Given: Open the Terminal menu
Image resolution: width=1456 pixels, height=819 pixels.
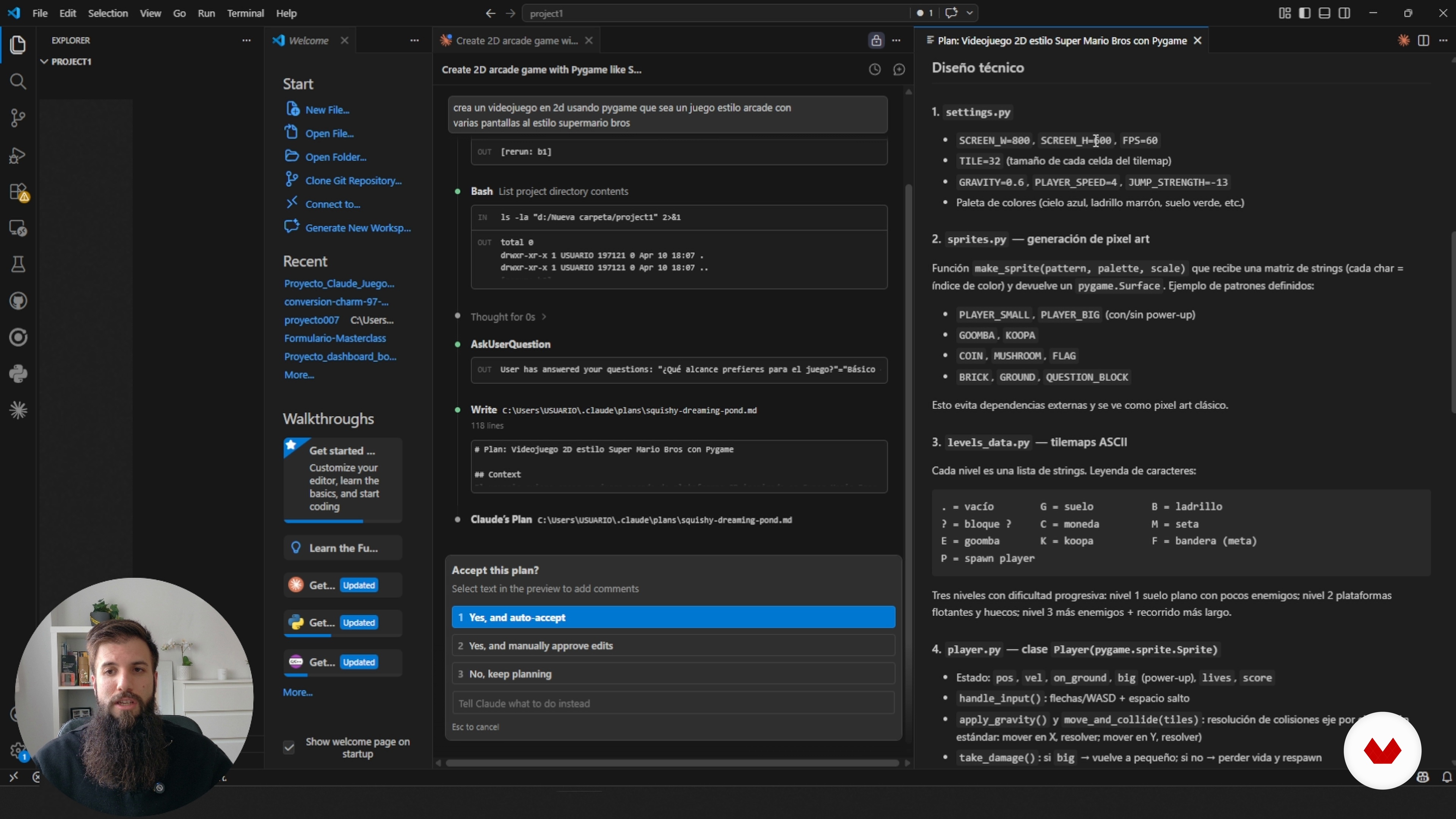Looking at the screenshot, I should click(245, 13).
